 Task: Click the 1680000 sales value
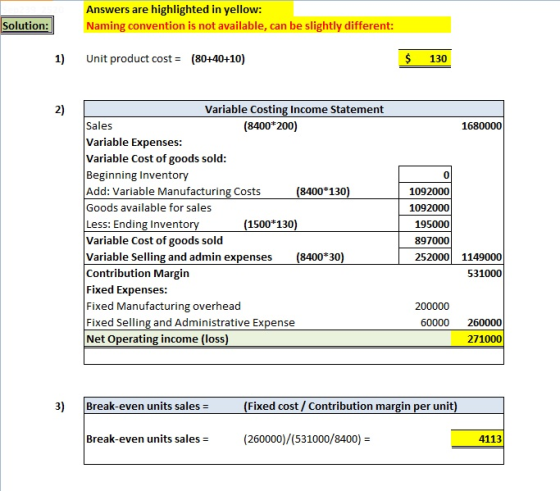click(x=481, y=126)
